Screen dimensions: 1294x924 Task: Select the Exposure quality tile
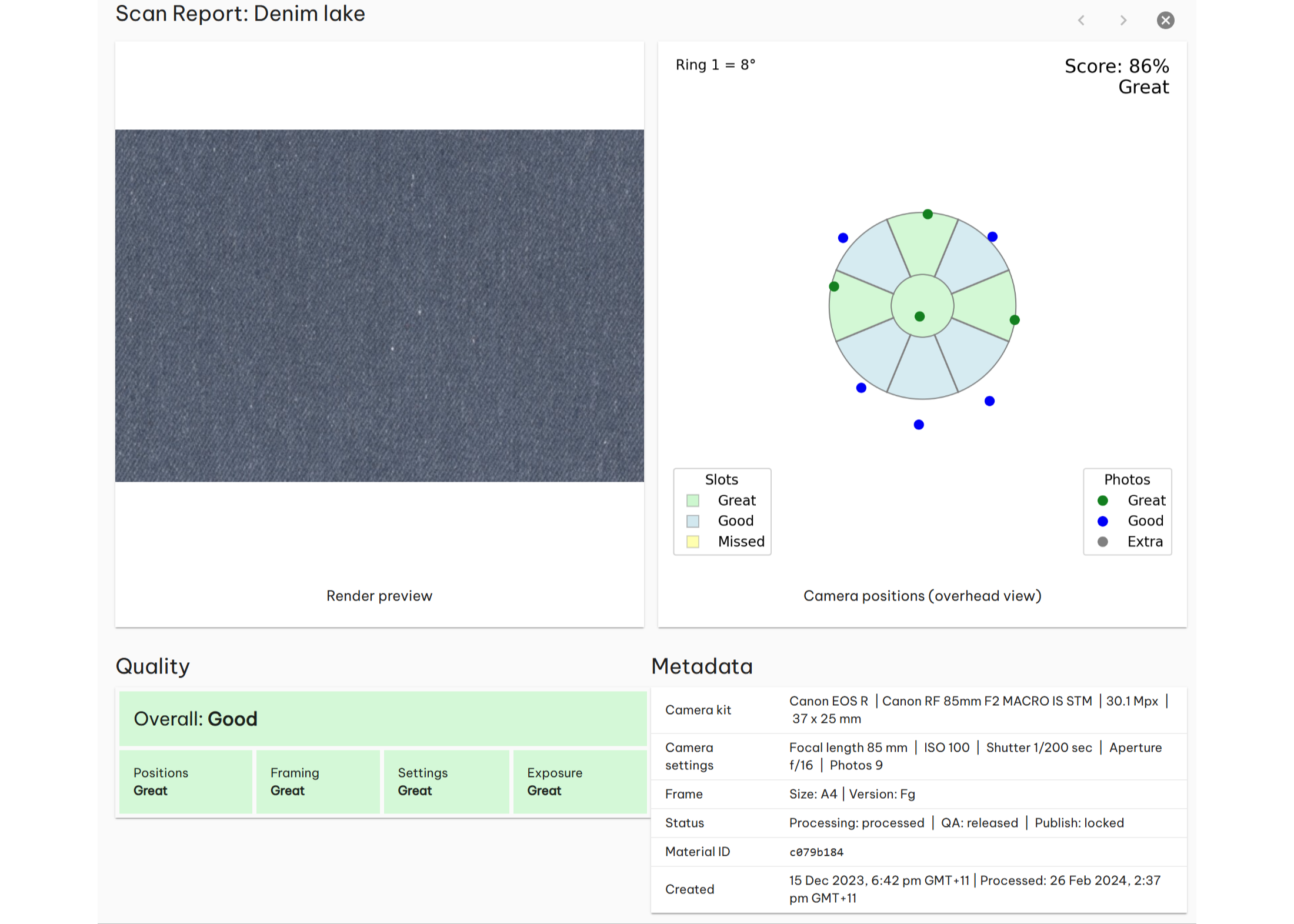point(580,782)
